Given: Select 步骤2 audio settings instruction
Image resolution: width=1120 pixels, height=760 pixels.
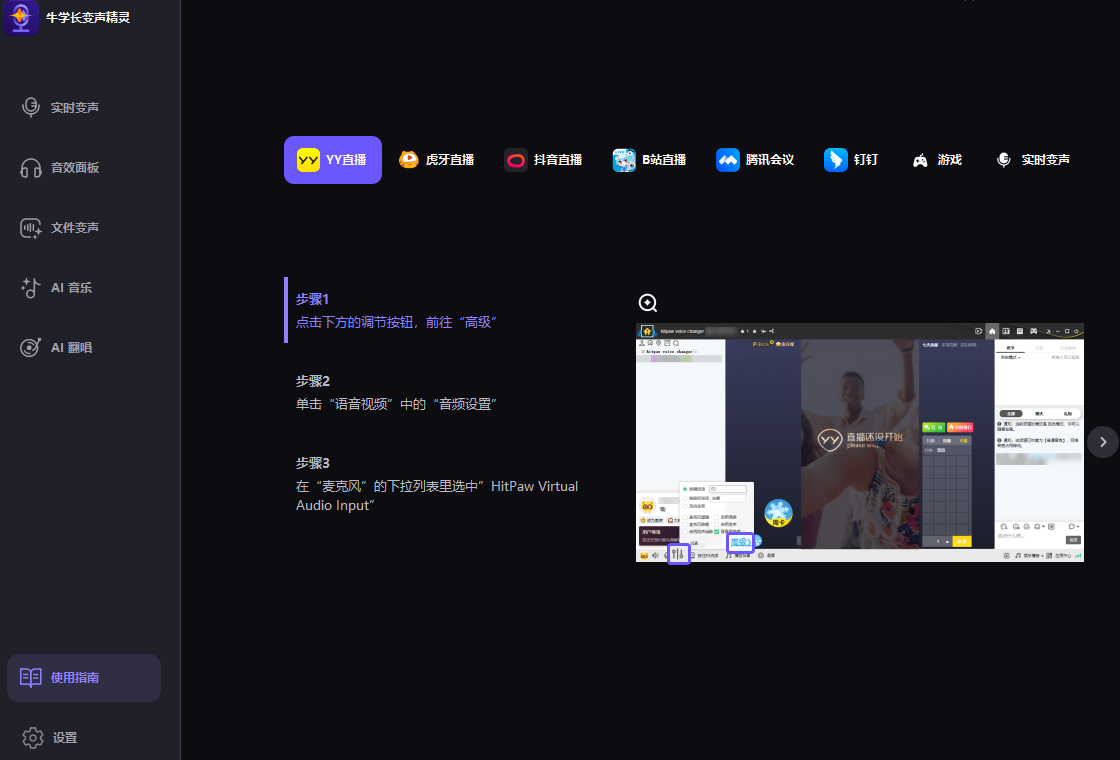Looking at the screenshot, I should pos(396,393).
